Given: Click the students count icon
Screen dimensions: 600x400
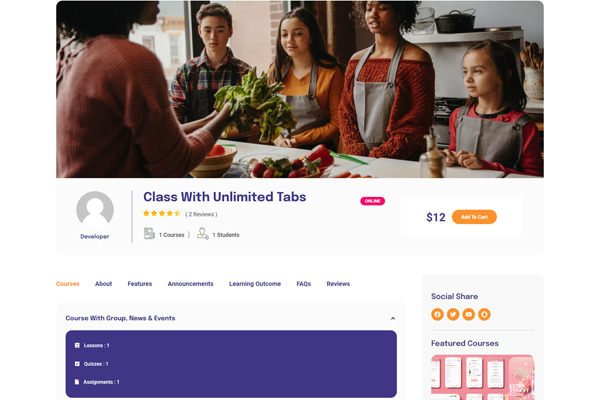Looking at the screenshot, I should click(x=202, y=233).
